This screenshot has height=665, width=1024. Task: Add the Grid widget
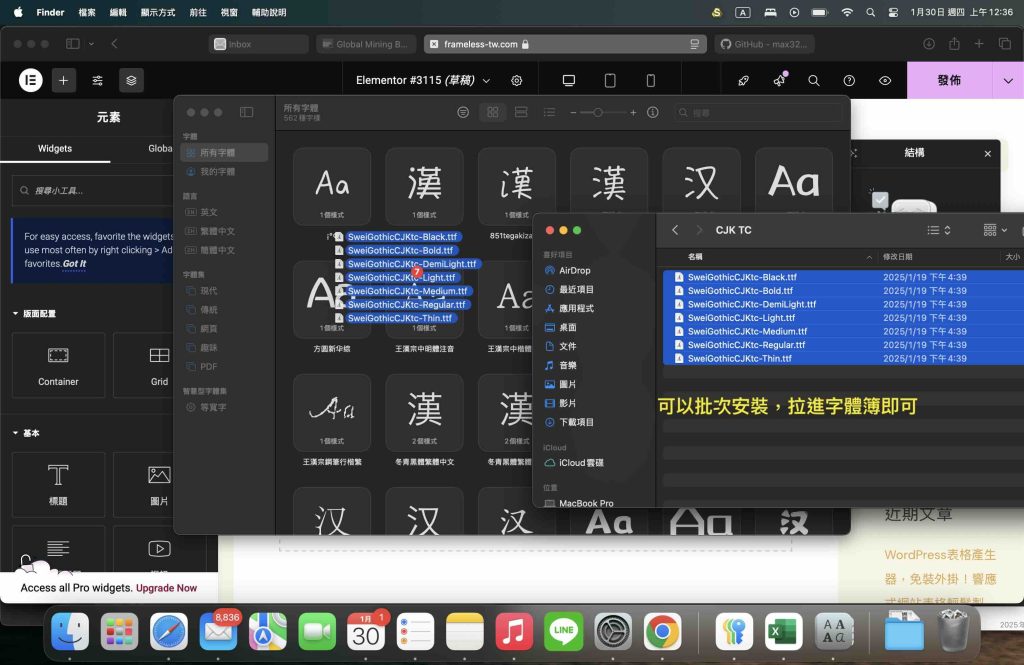point(159,365)
